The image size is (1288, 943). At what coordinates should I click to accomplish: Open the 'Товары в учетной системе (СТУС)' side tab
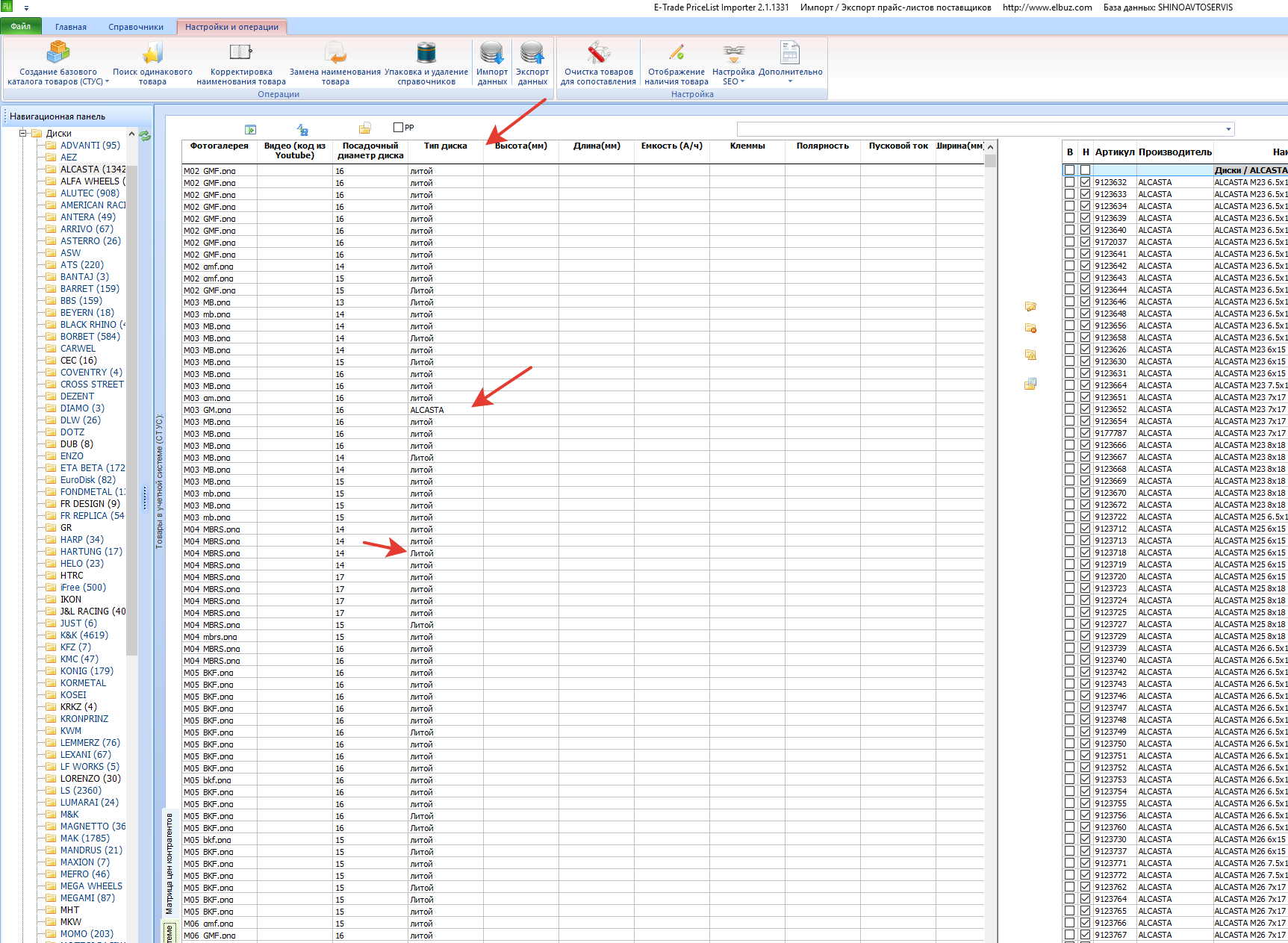[x=159, y=482]
